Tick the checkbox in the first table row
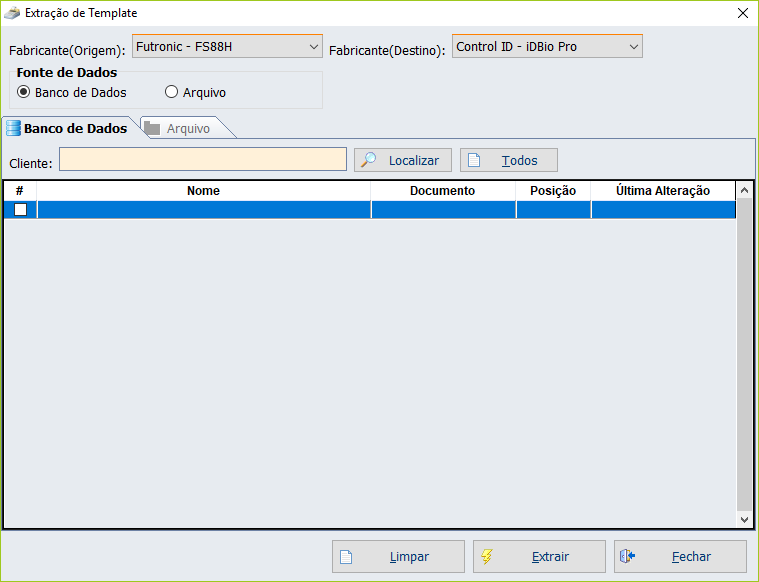The height and width of the screenshot is (582, 759). coord(20,209)
